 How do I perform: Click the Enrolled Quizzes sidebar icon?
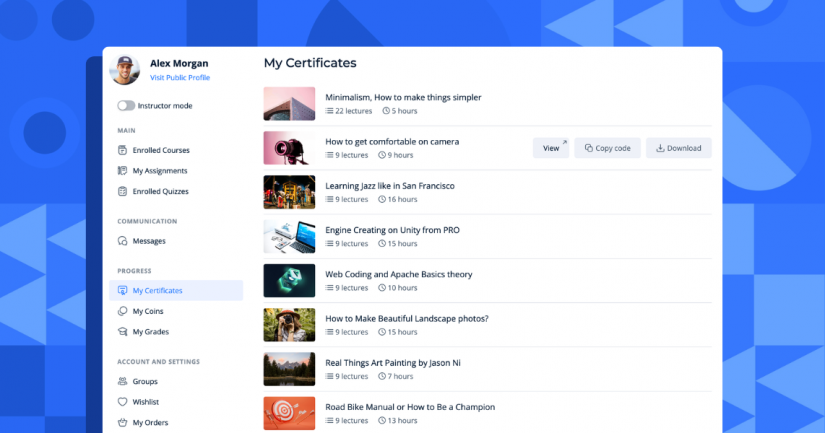[122, 191]
